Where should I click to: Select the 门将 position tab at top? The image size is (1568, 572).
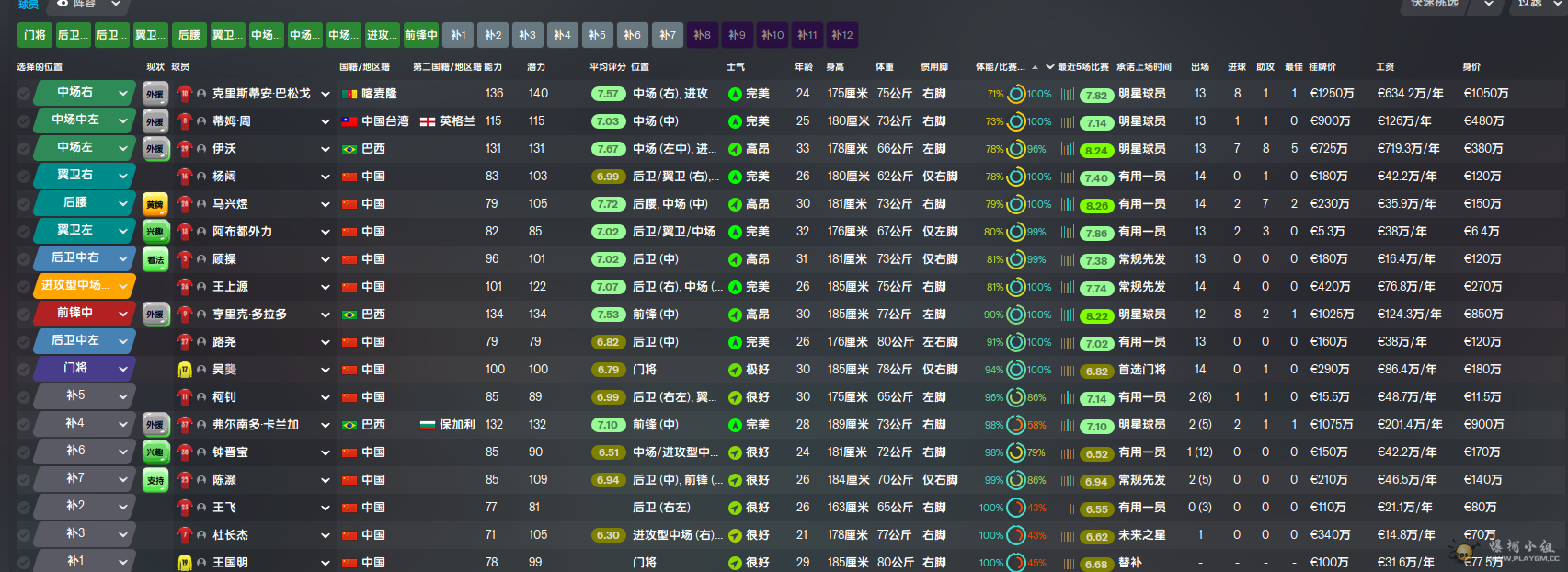[x=35, y=35]
